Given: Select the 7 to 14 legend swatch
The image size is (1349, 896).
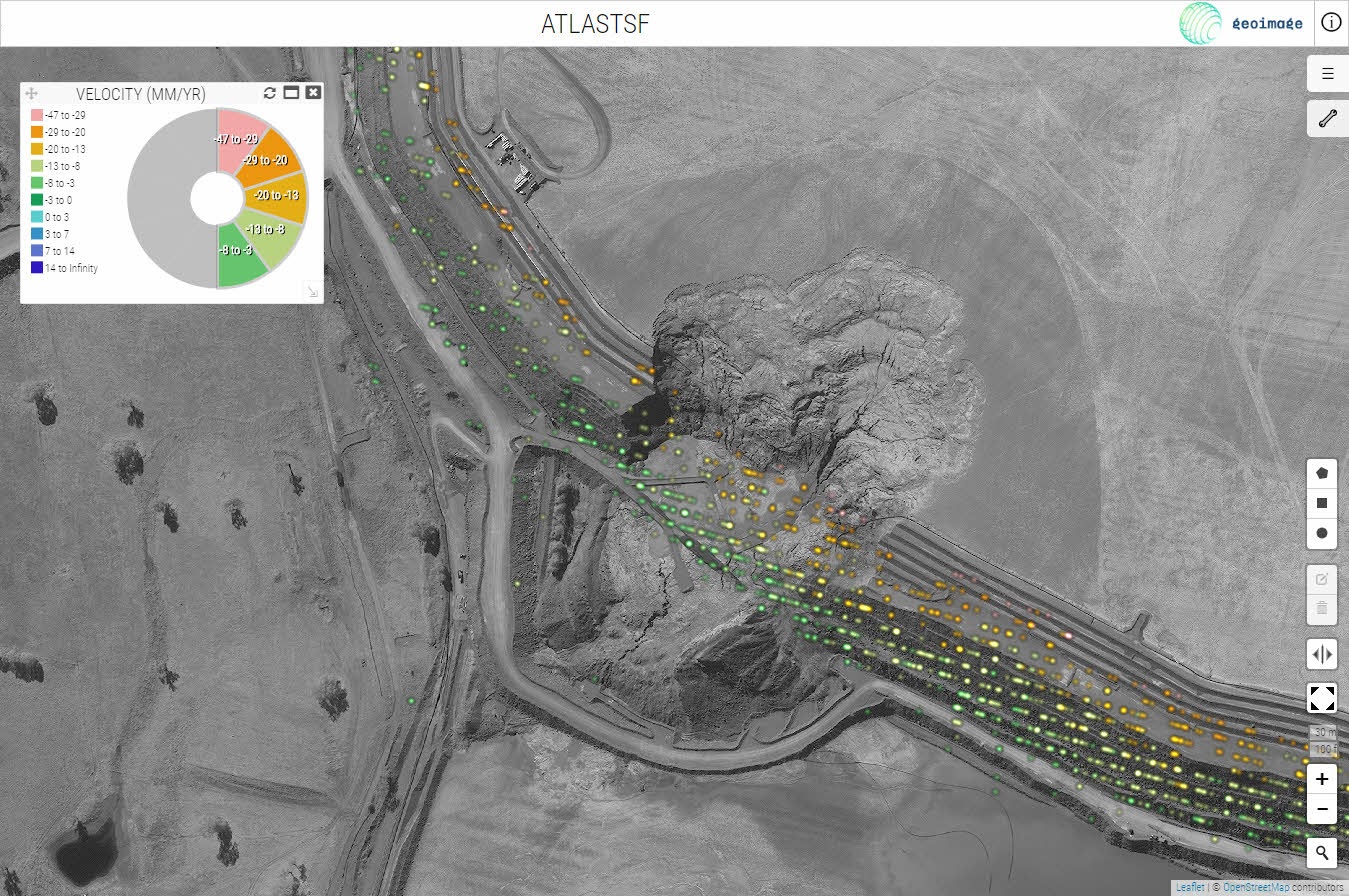Looking at the screenshot, I should click(37, 251).
